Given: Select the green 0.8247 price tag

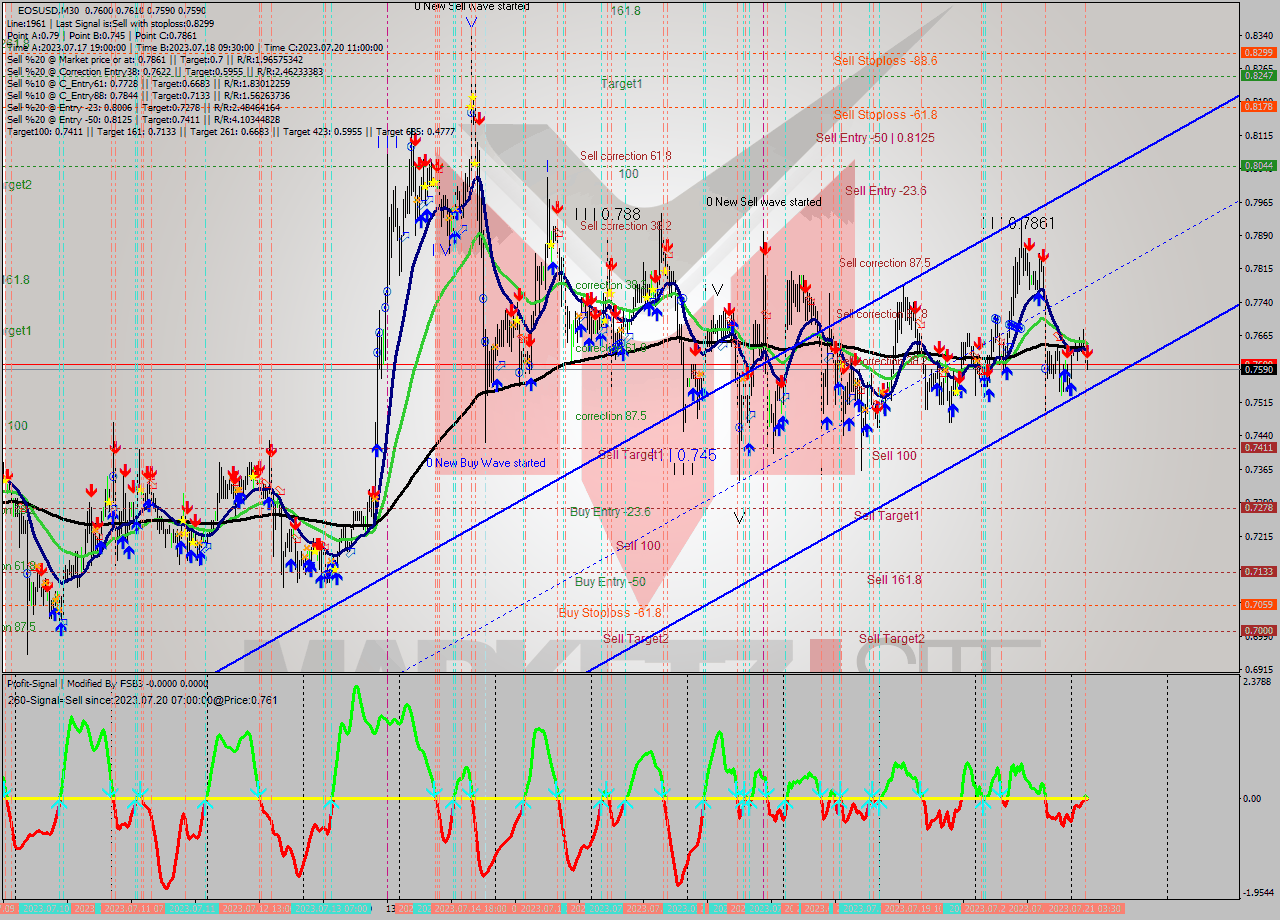Looking at the screenshot, I should click(1257, 75).
